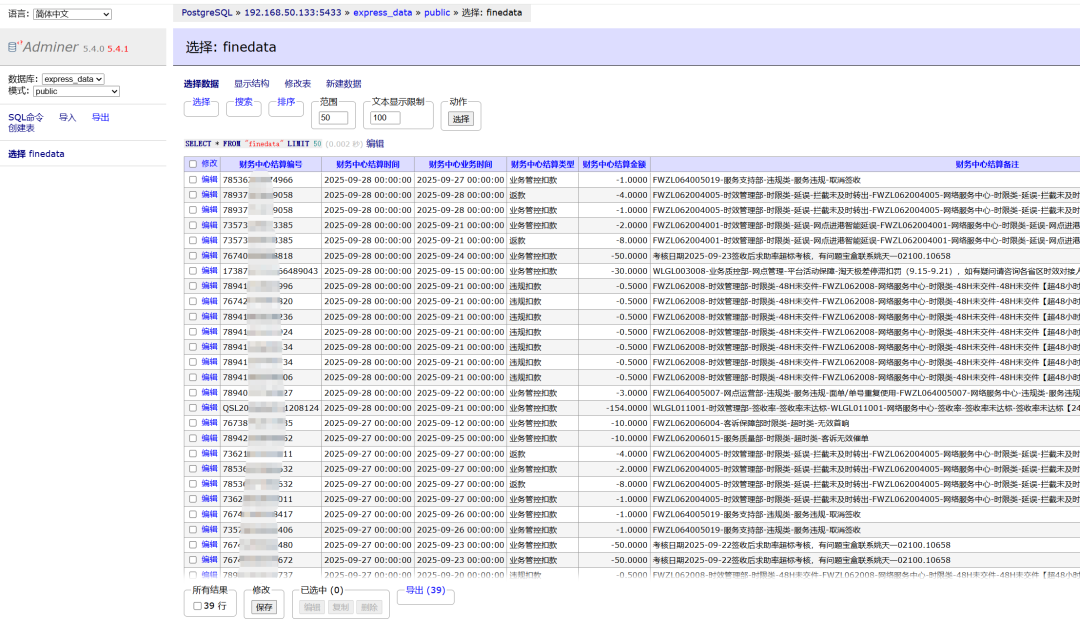Check the row with amount -154.0000
Image resolution: width=1080 pixels, height=619 pixels.
(x=193, y=408)
